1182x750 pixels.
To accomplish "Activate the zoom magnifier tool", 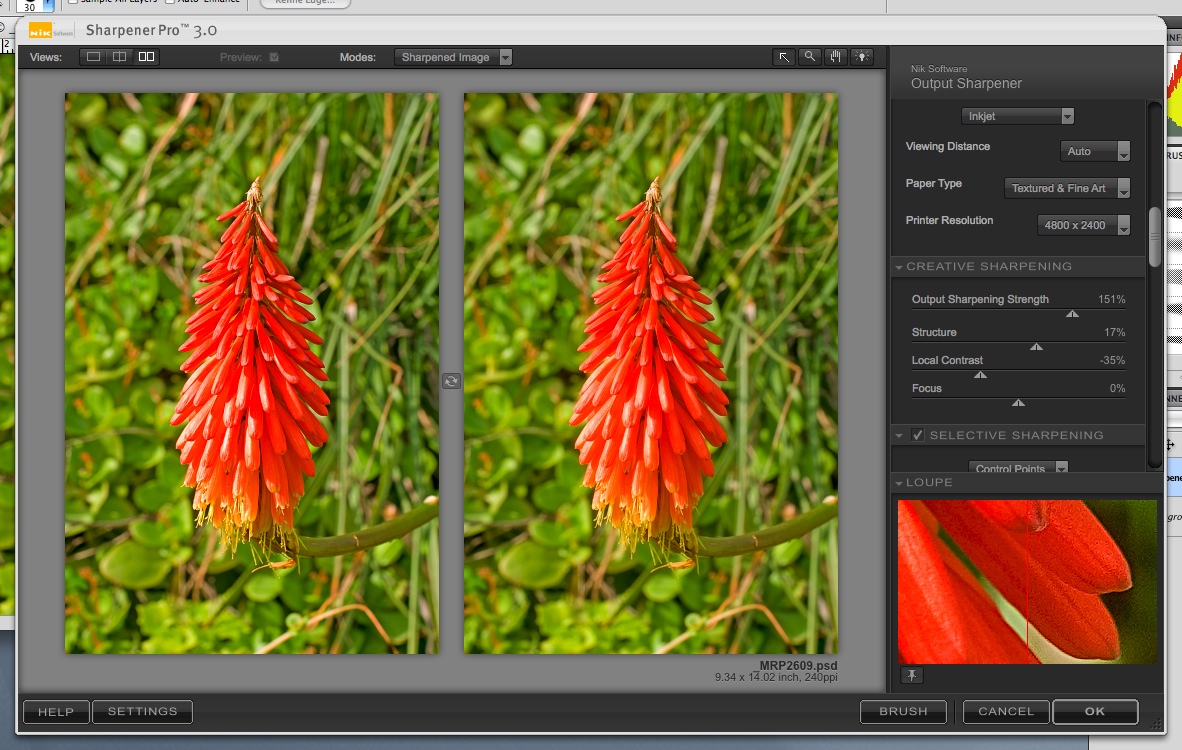I will pos(810,57).
